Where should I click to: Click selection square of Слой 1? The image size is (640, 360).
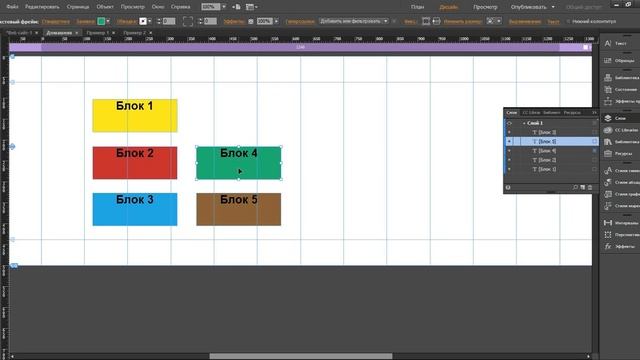click(594, 123)
